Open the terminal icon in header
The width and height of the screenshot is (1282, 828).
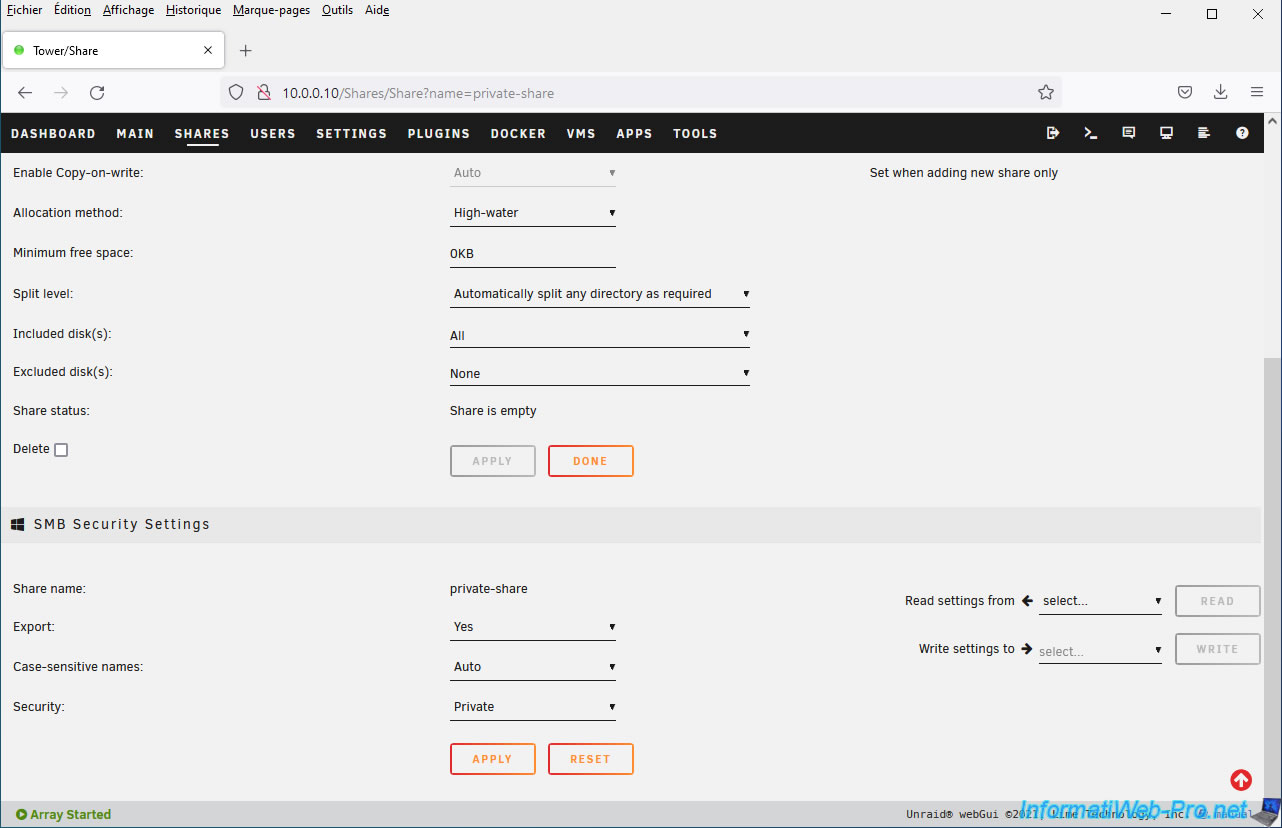(x=1091, y=133)
